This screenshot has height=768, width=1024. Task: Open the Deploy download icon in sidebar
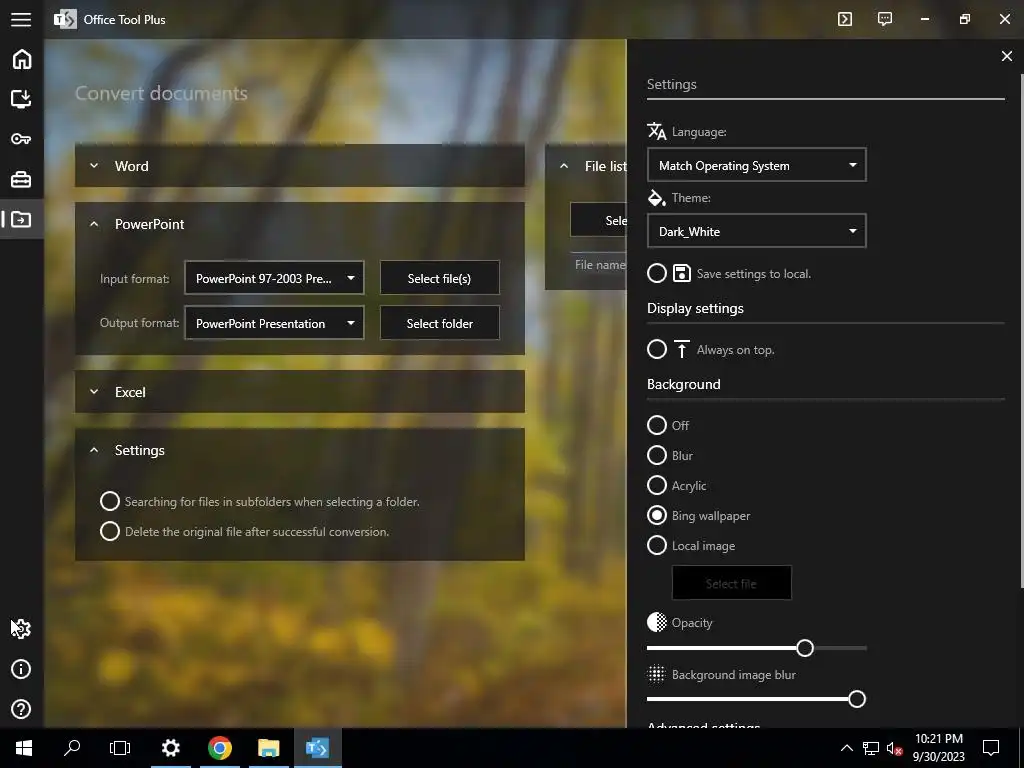22,99
